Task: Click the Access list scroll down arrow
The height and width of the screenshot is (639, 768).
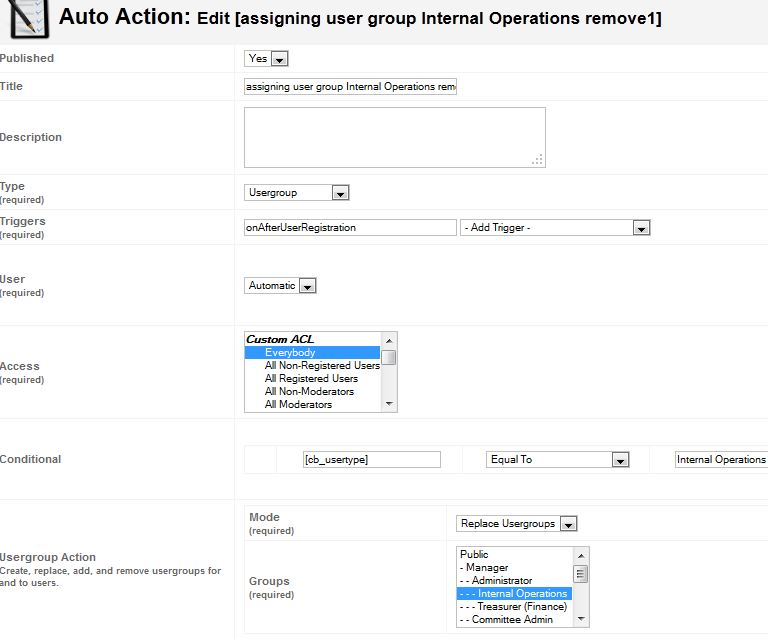Action: pos(389,404)
